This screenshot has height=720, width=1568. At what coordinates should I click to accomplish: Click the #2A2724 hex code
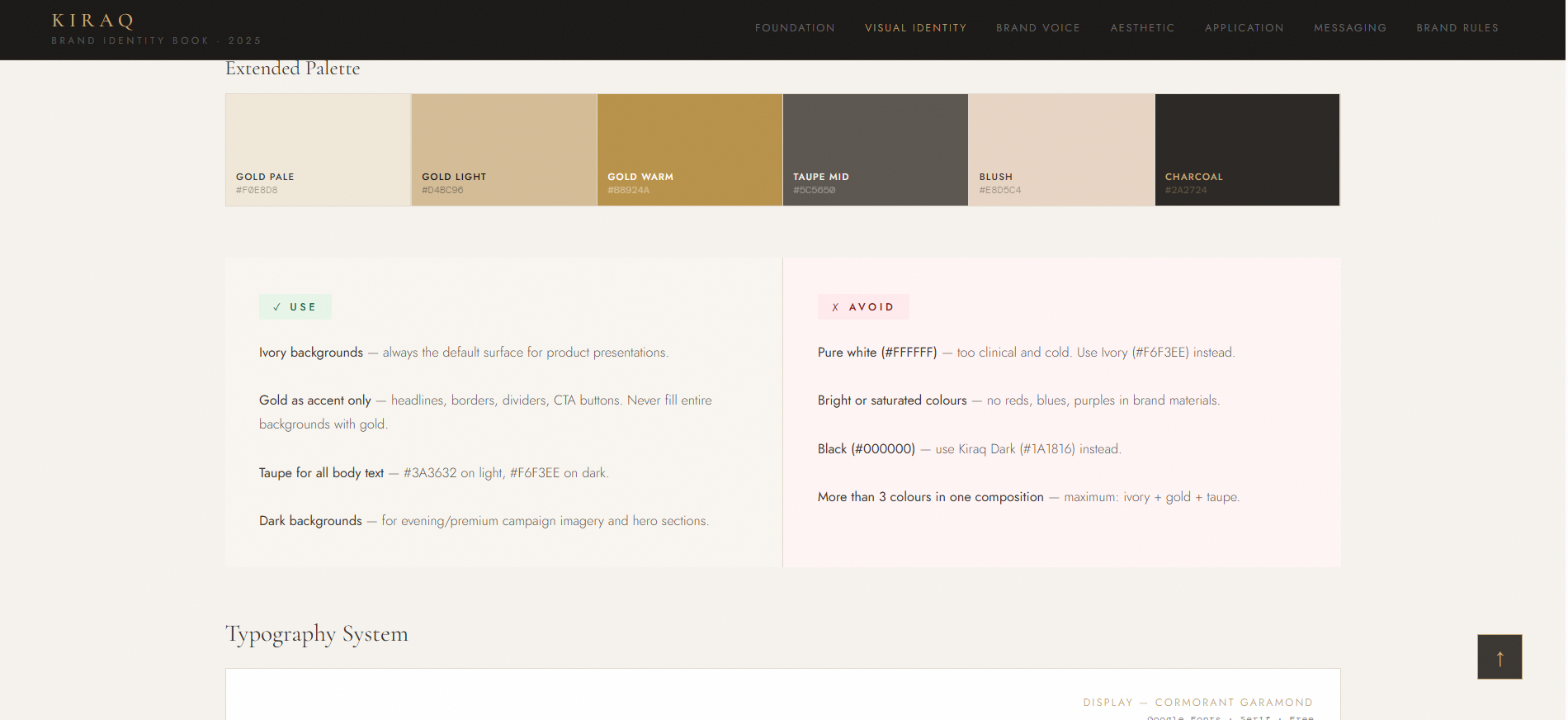(x=1186, y=190)
